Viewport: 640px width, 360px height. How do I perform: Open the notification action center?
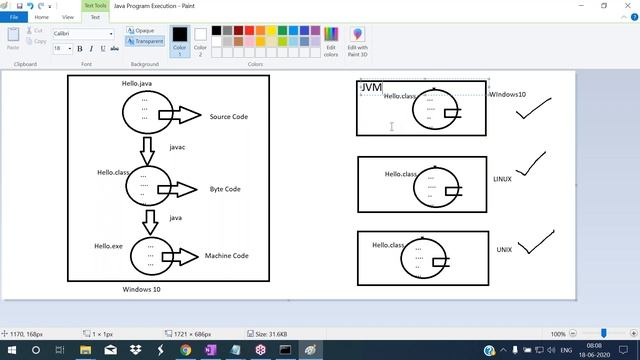click(x=623, y=350)
